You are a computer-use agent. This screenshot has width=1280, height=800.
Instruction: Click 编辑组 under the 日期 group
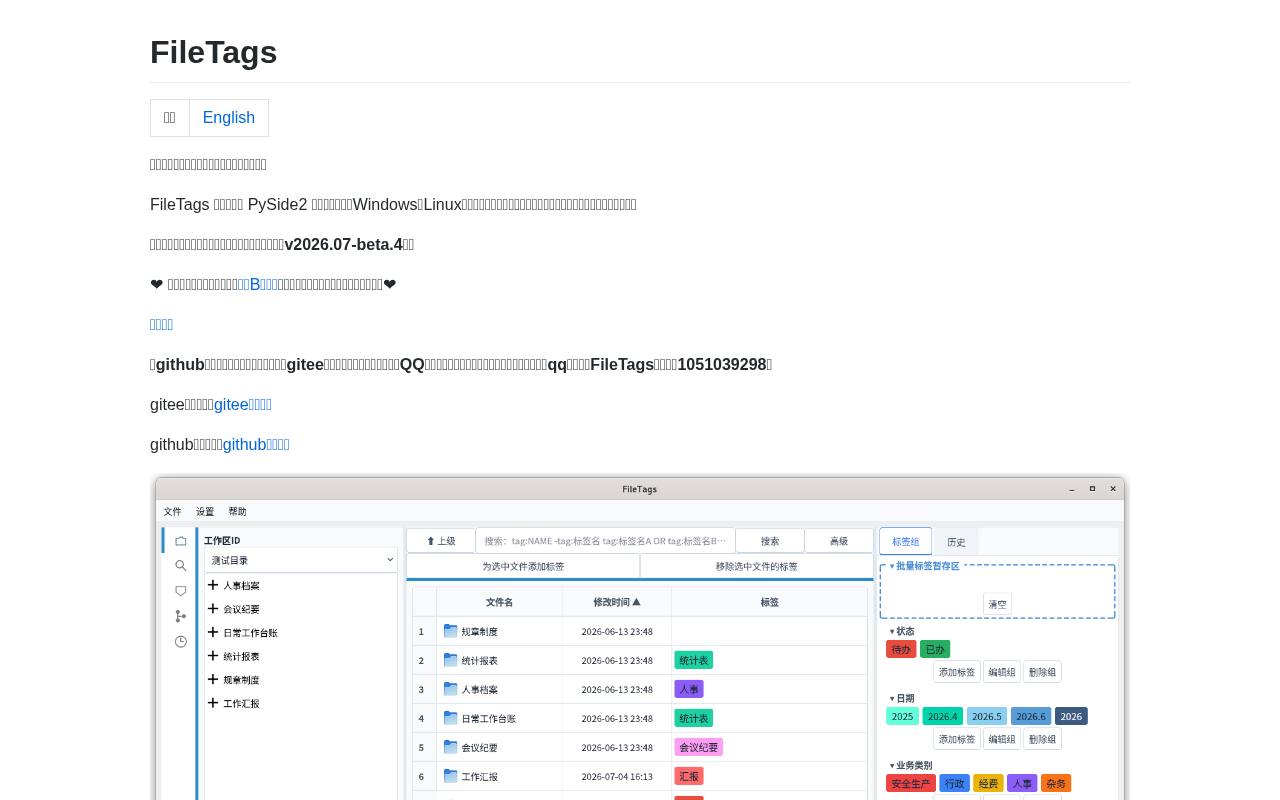(1002, 739)
